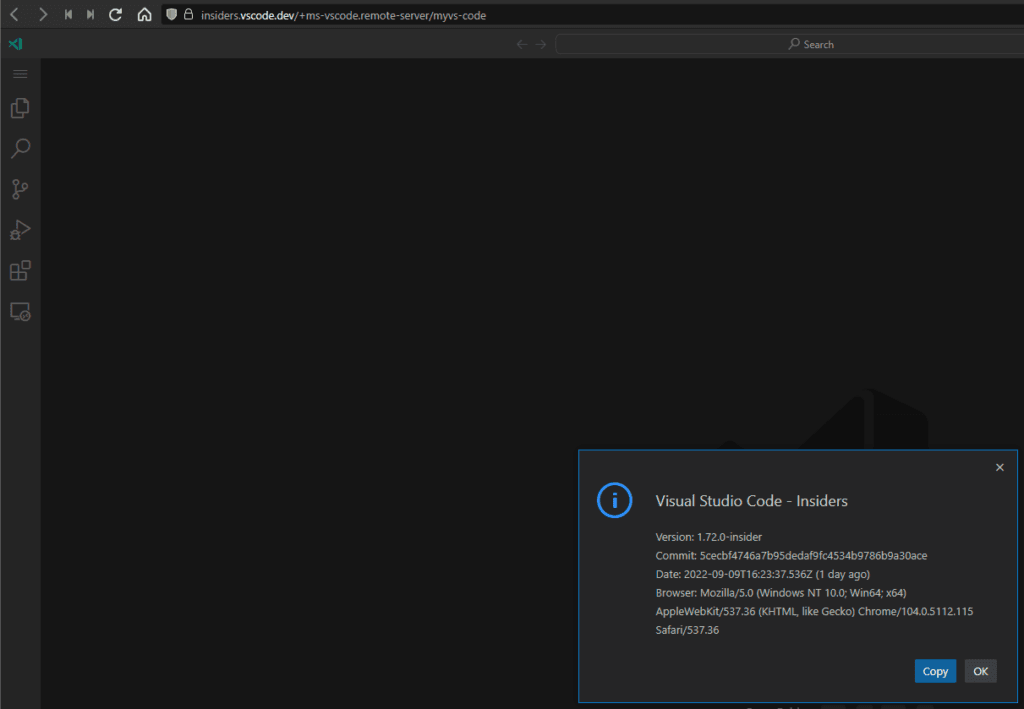Click the 'AppleWebKit/537.36' line
Viewport: 1024px width, 709px height.
(x=814, y=612)
